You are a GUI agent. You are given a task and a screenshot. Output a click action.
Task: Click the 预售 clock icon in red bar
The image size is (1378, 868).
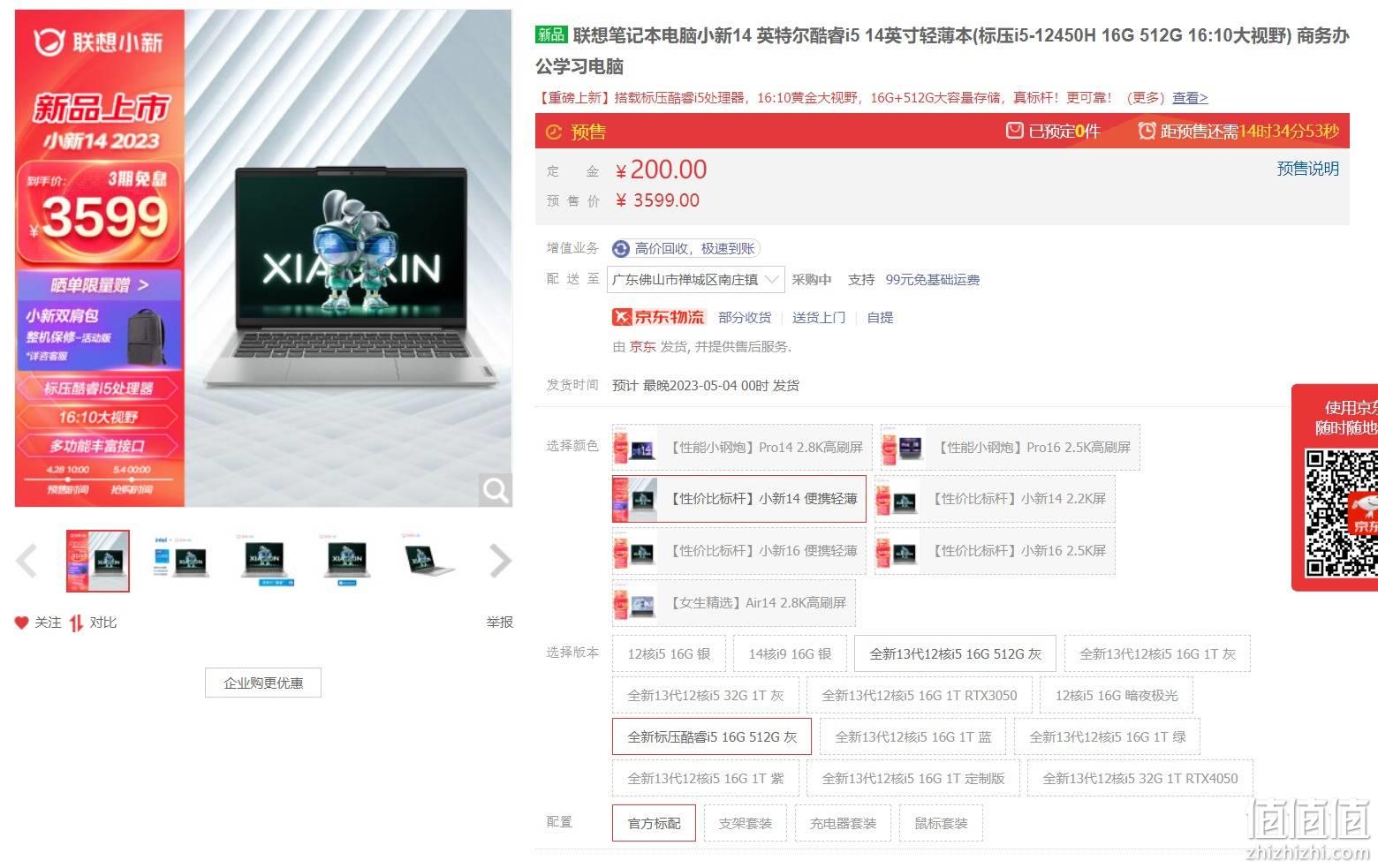click(x=554, y=132)
